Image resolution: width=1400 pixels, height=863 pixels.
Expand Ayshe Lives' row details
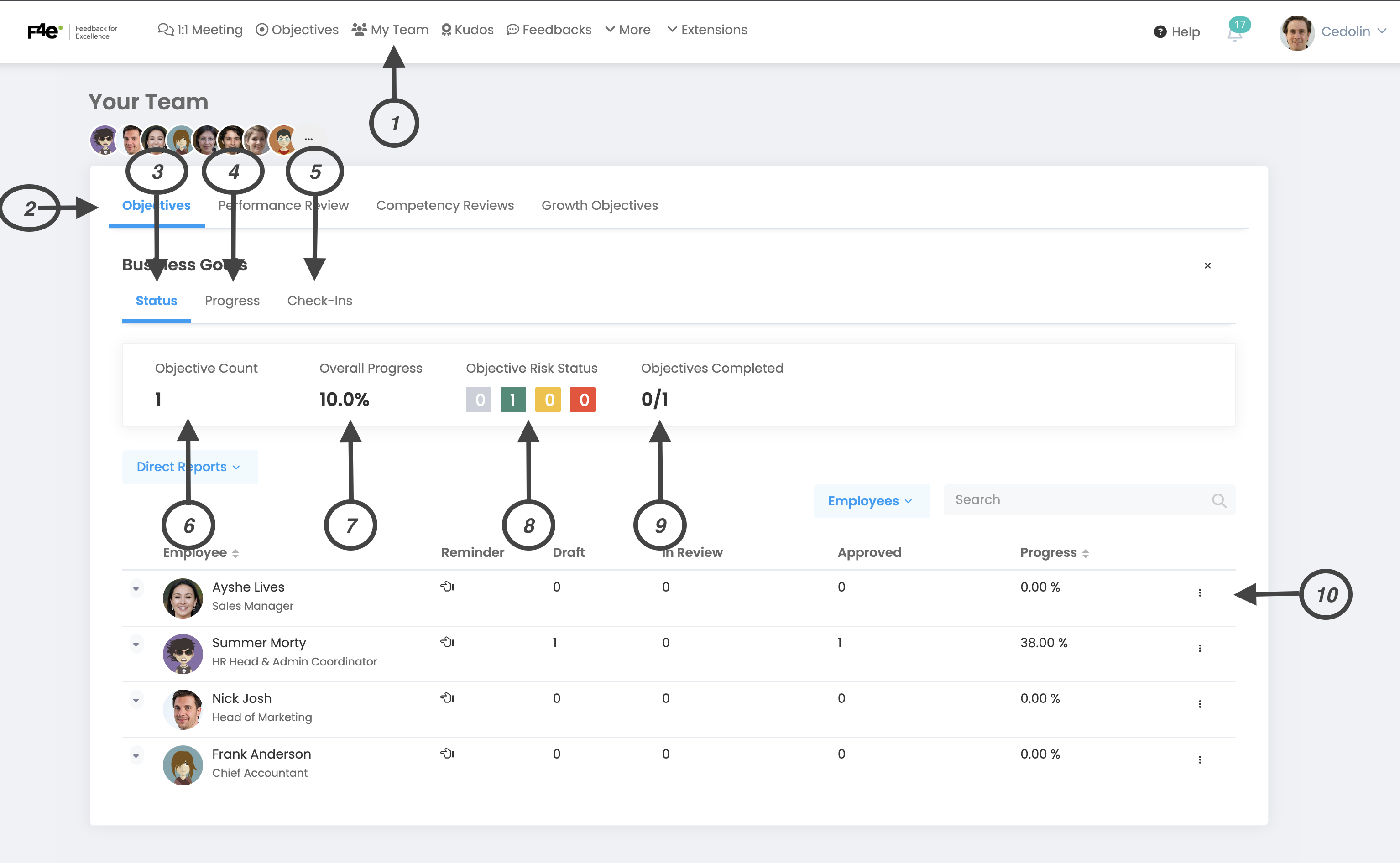coord(136,588)
